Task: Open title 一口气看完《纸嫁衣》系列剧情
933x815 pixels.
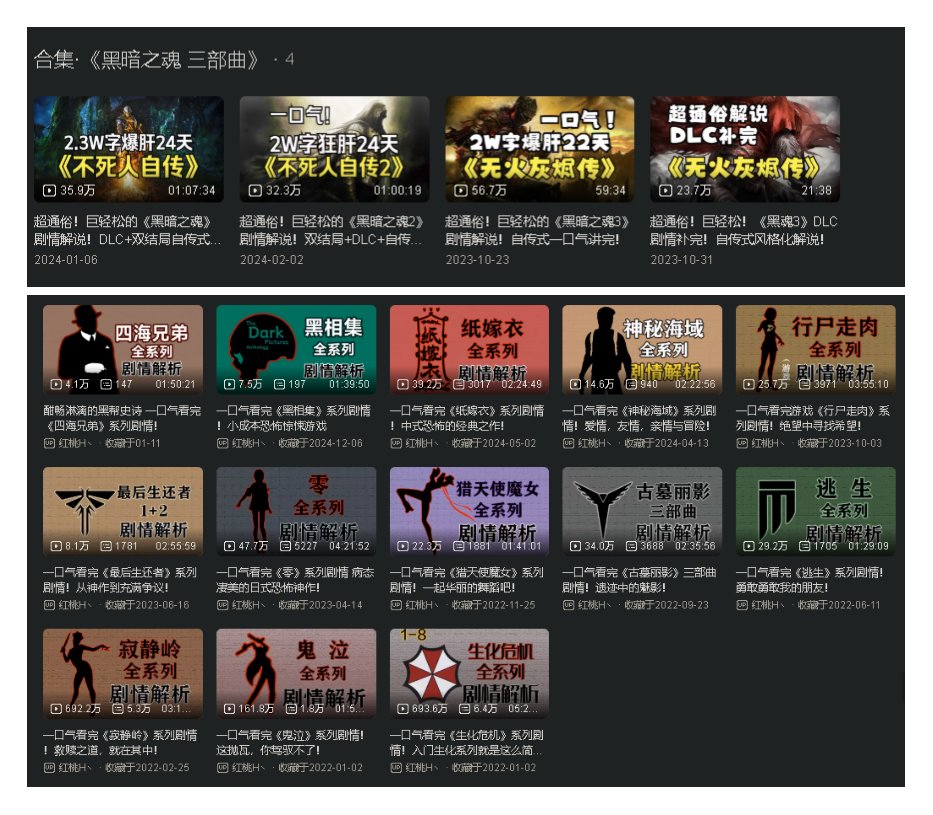Action: pos(467,418)
